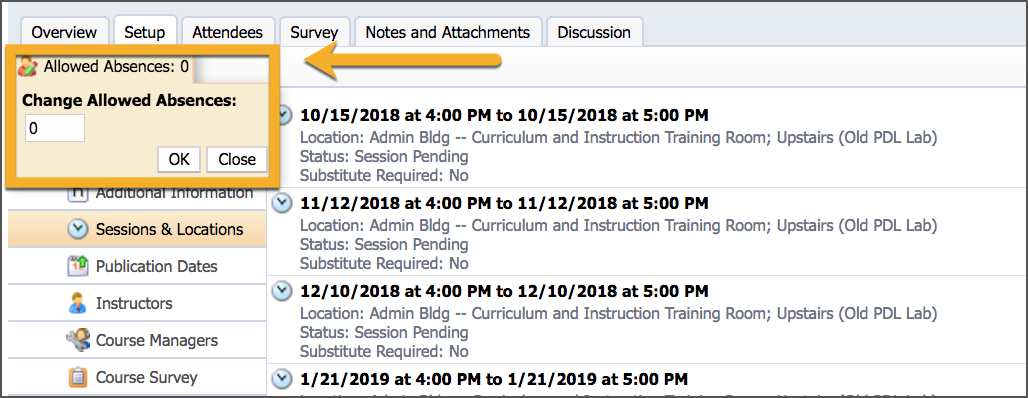The width and height of the screenshot is (1028, 398).
Task: Open the 12/10/2018 session title link
Action: click(504, 290)
